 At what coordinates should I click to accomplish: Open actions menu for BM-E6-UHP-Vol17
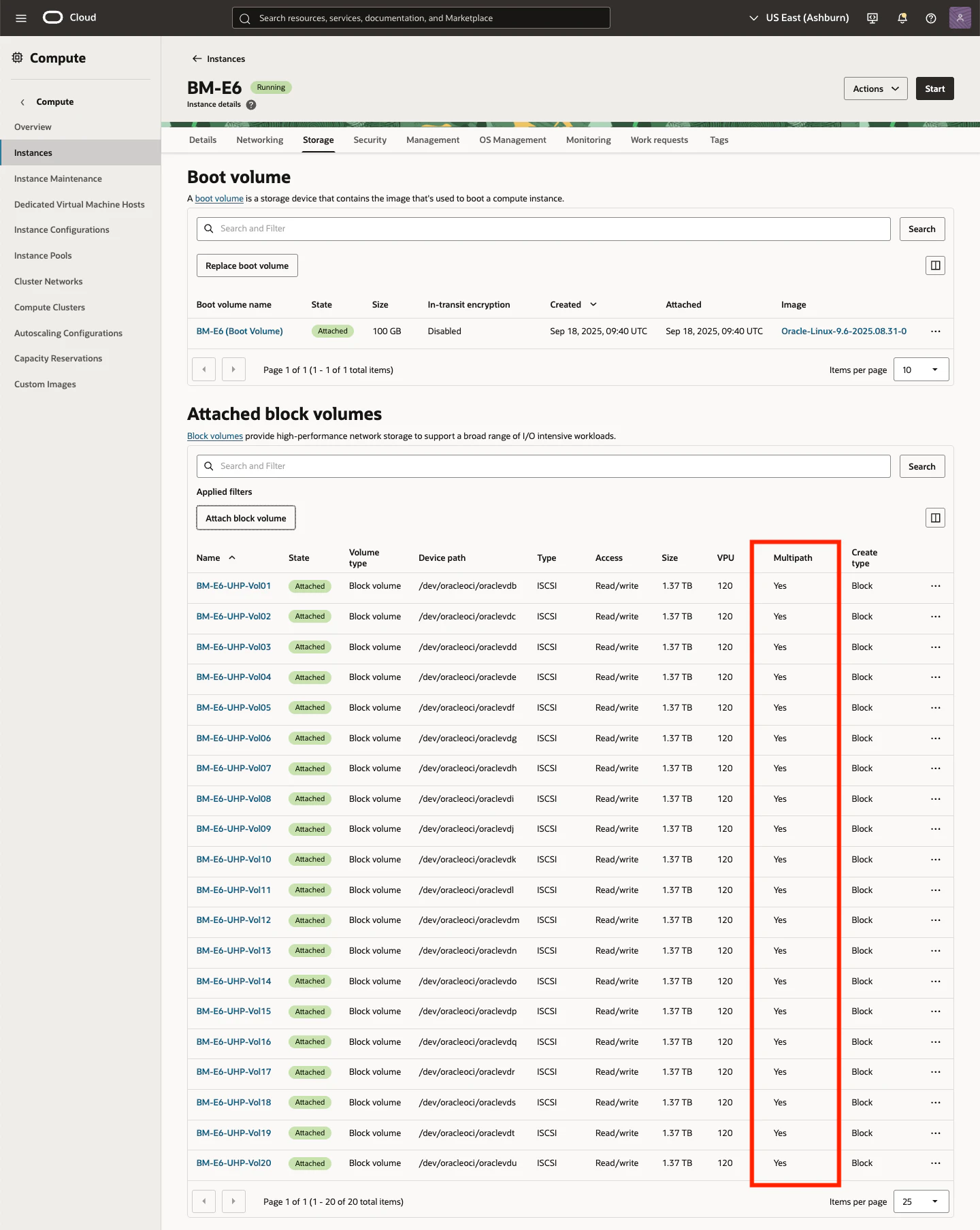[x=936, y=1072]
